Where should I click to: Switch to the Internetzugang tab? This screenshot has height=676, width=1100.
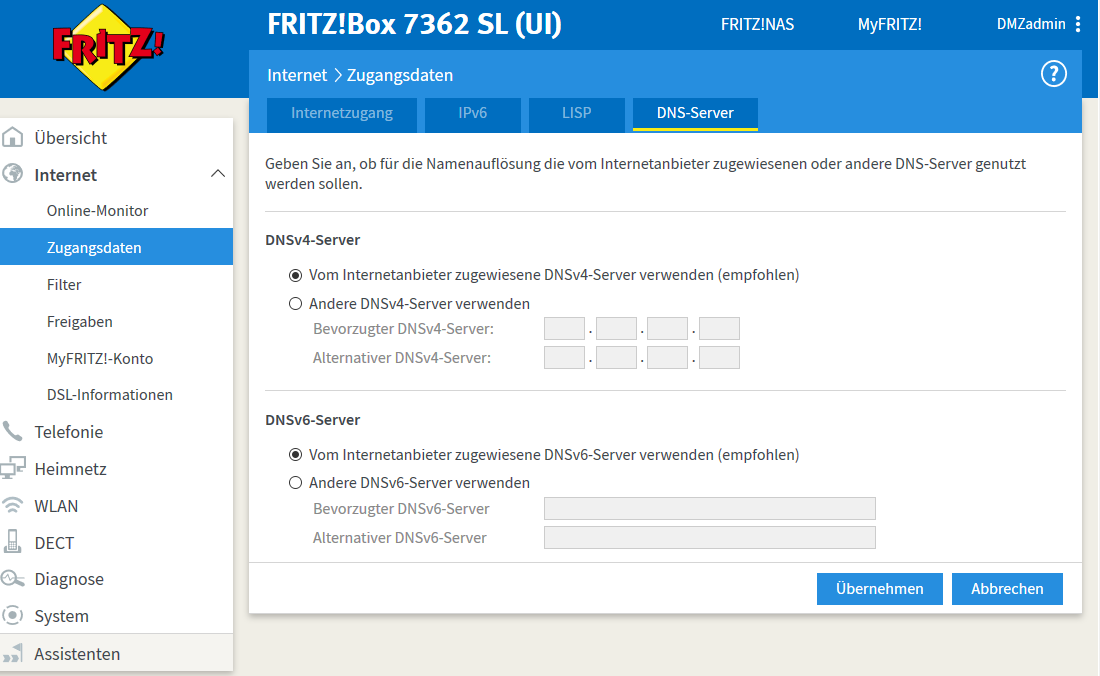pos(342,113)
